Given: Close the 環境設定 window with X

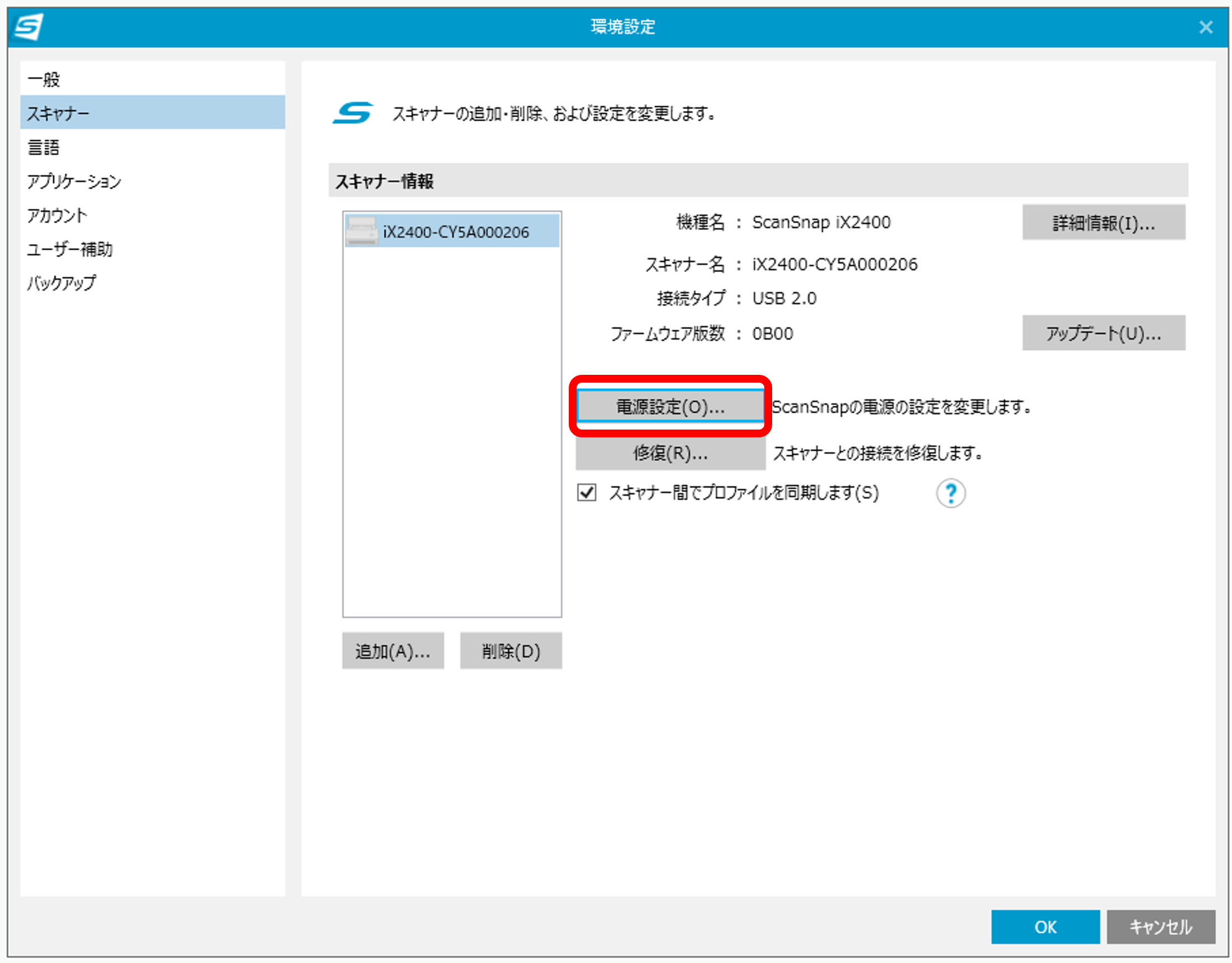Looking at the screenshot, I should [1206, 27].
